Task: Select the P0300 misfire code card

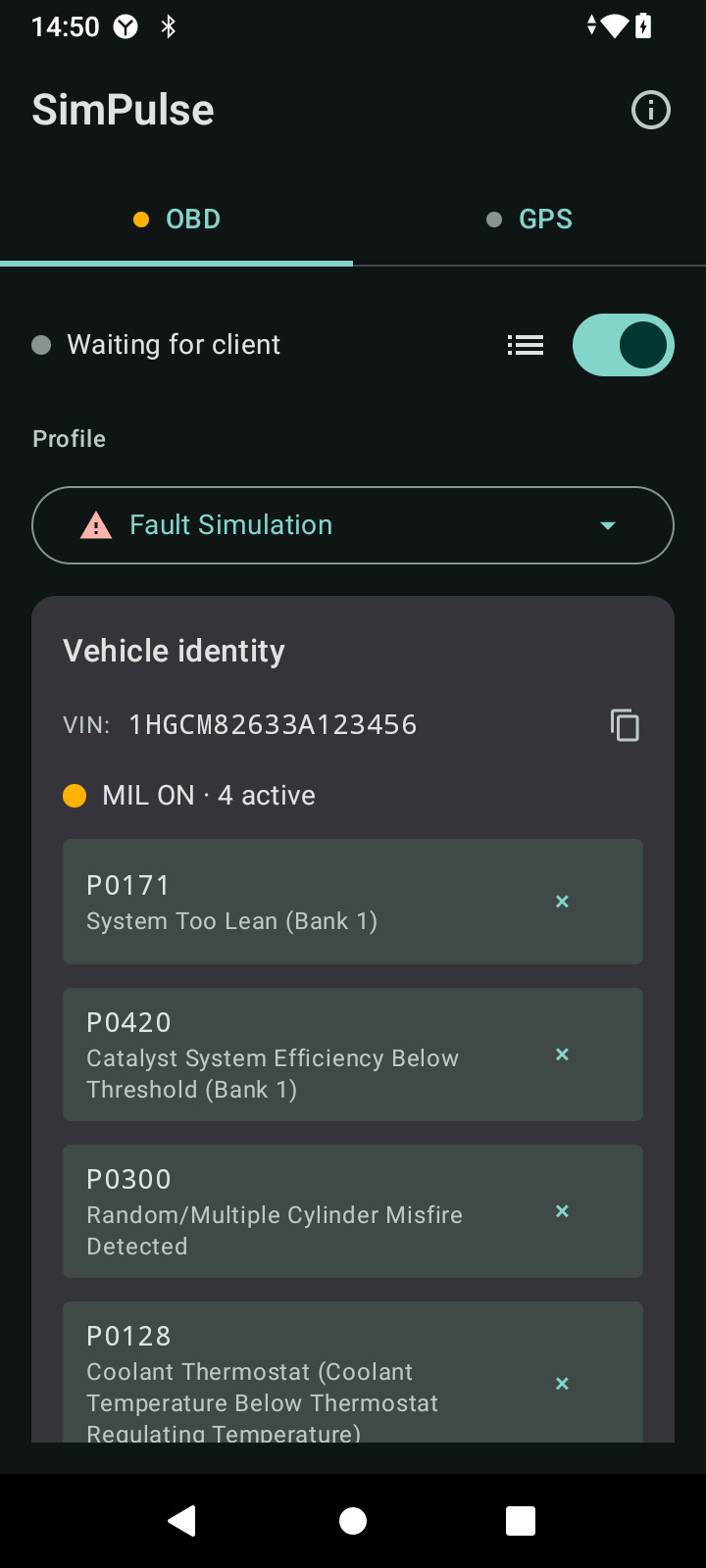Action: (x=353, y=1211)
